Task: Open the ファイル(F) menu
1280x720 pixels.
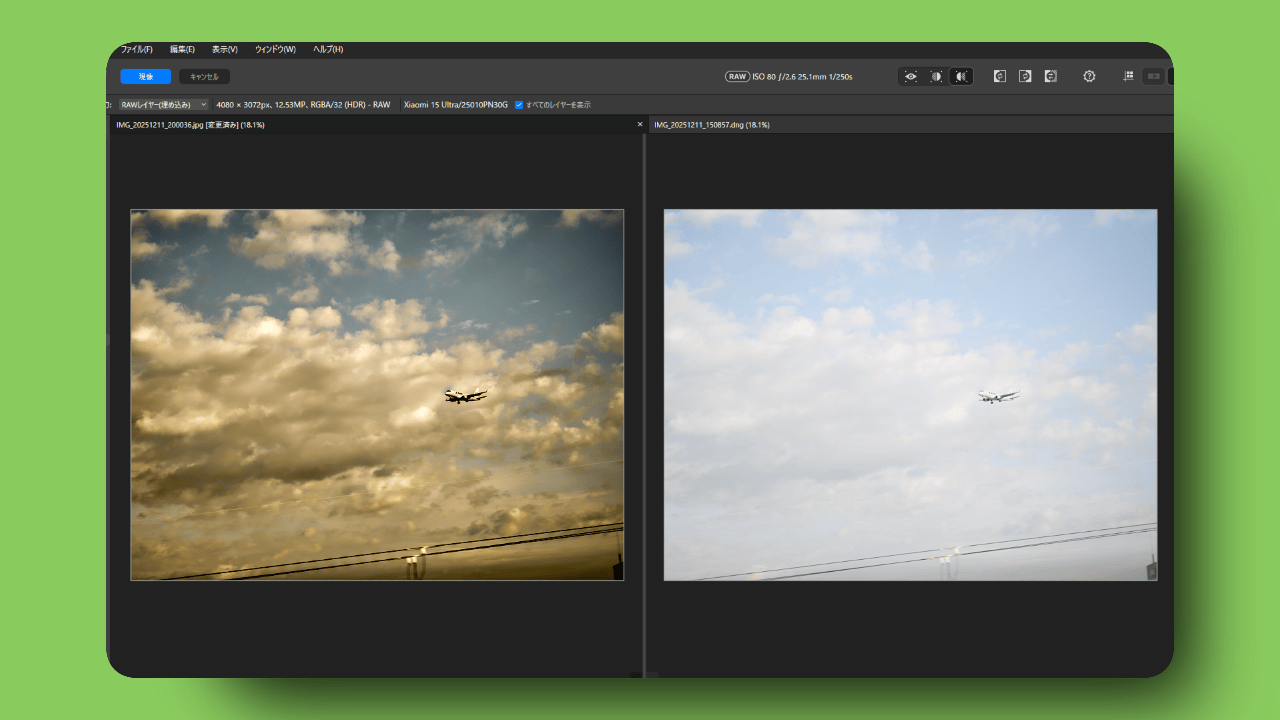Action: tap(136, 49)
